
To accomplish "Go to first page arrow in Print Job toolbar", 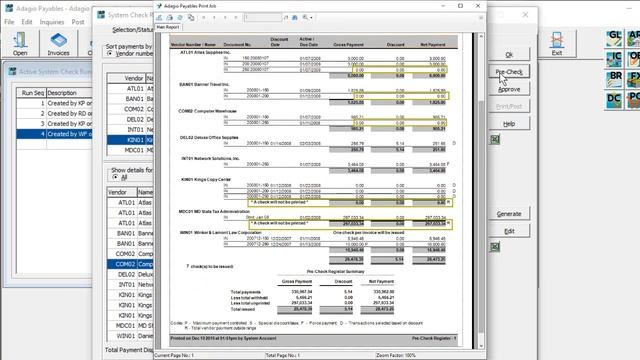I will [204, 18].
